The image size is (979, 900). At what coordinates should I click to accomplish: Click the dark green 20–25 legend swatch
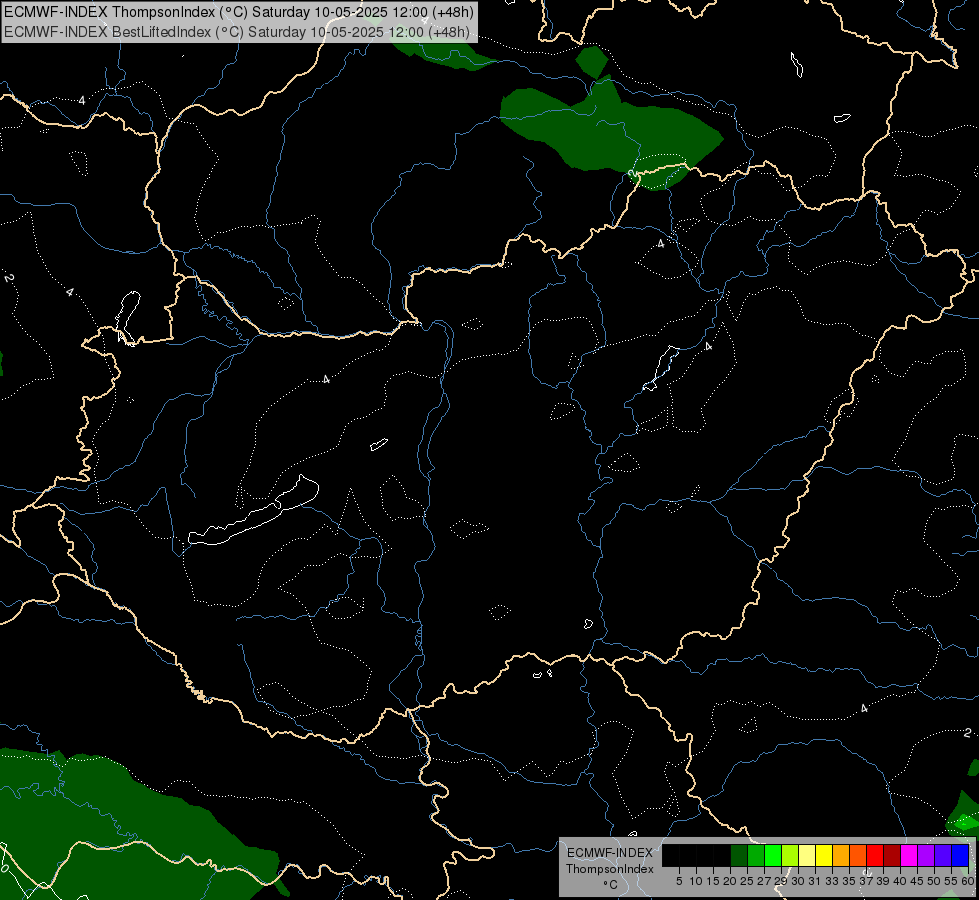[739, 856]
